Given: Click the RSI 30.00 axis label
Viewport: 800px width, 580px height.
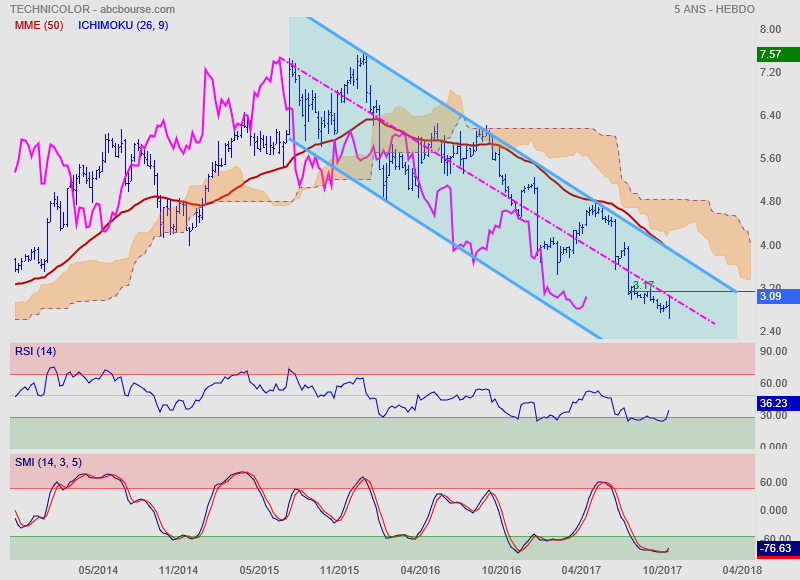Looking at the screenshot, I should [x=773, y=415].
